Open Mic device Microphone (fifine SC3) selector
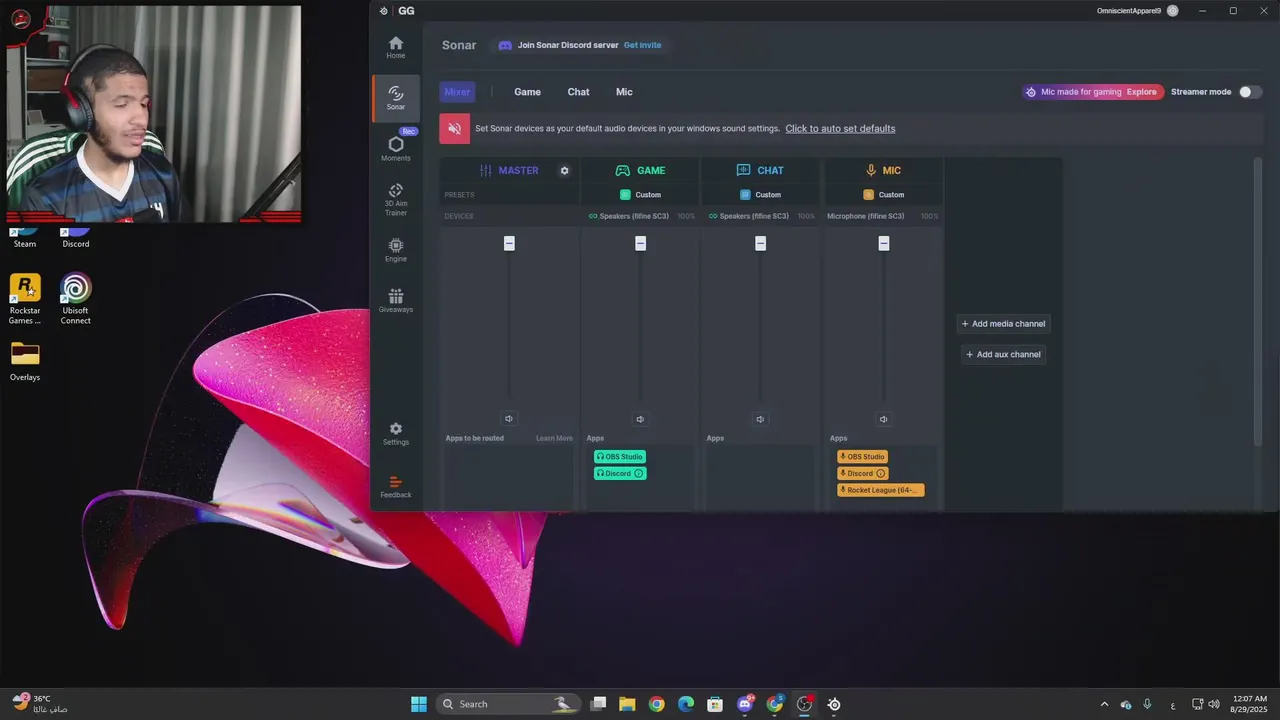The height and width of the screenshot is (720, 1280). [866, 216]
